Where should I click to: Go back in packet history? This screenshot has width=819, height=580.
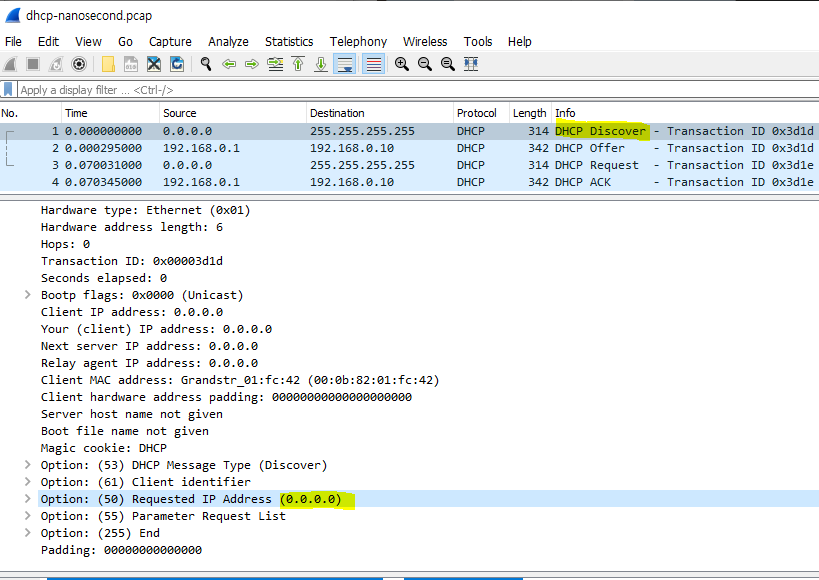[x=229, y=64]
